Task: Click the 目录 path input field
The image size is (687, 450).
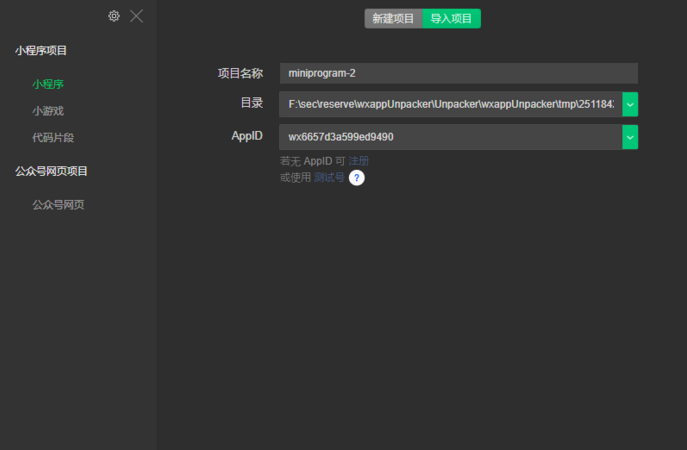Action: pyautogui.click(x=451, y=104)
